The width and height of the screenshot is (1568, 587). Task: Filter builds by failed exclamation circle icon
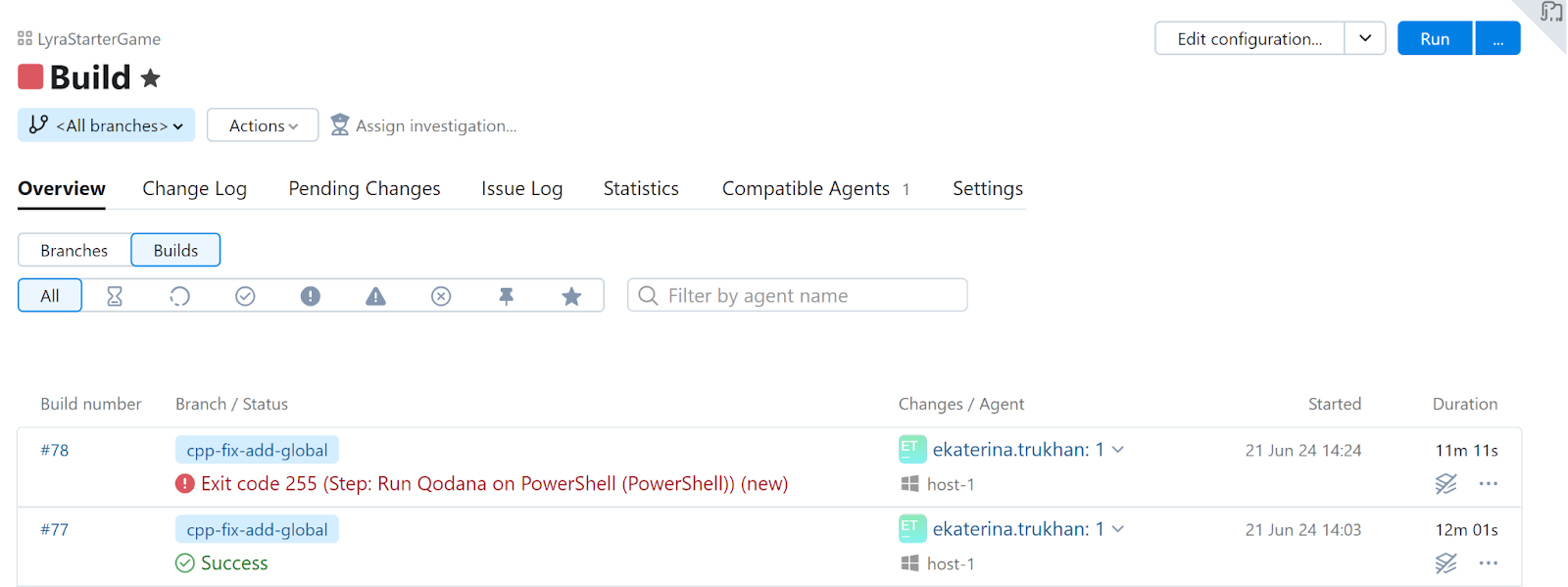click(311, 296)
